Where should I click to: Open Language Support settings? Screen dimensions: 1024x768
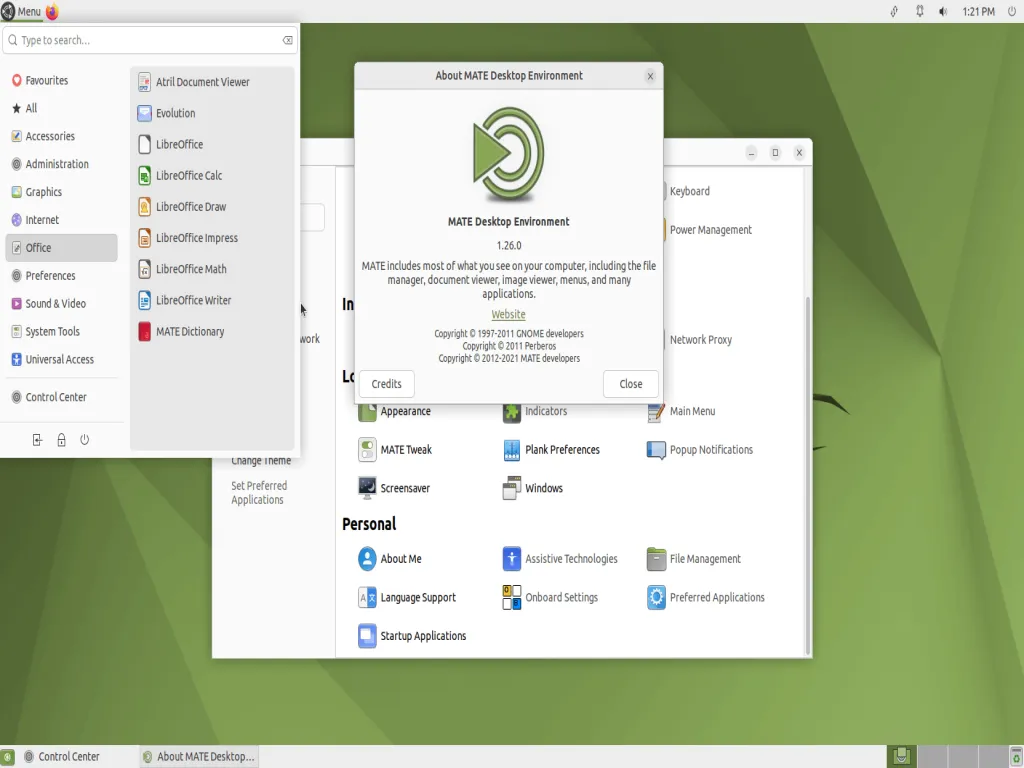pos(407,597)
